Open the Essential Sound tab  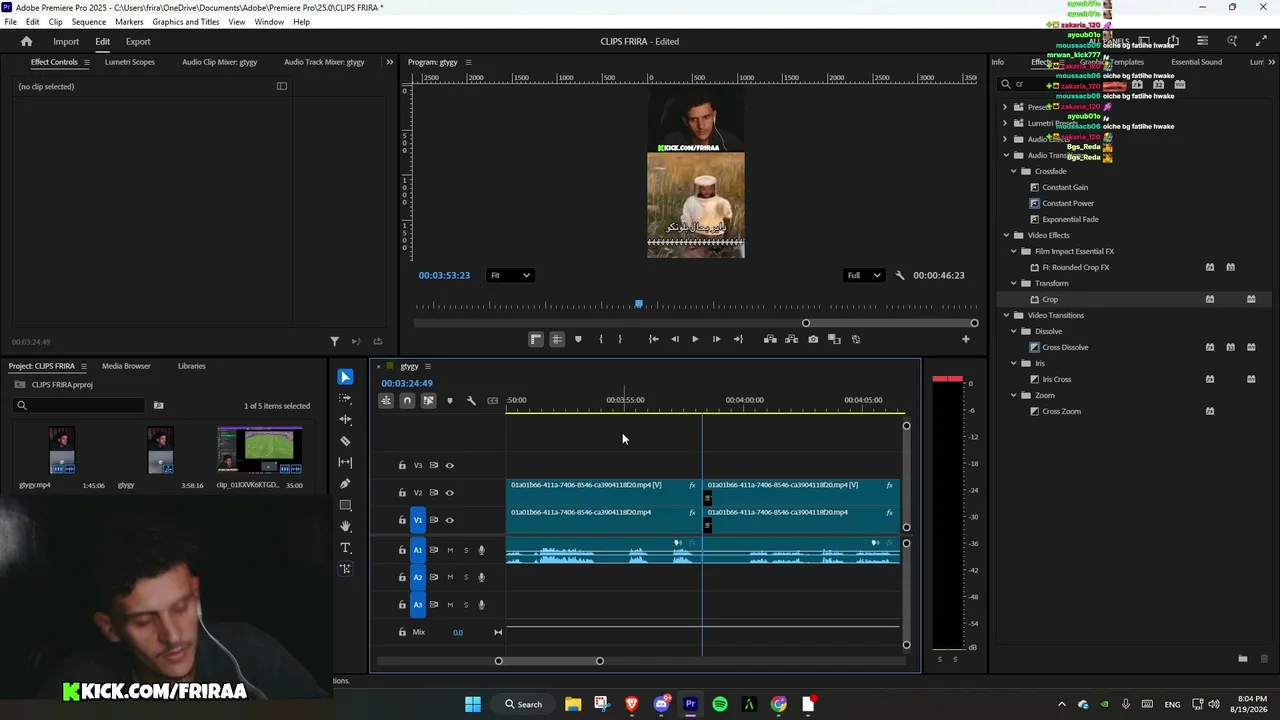1197,62
